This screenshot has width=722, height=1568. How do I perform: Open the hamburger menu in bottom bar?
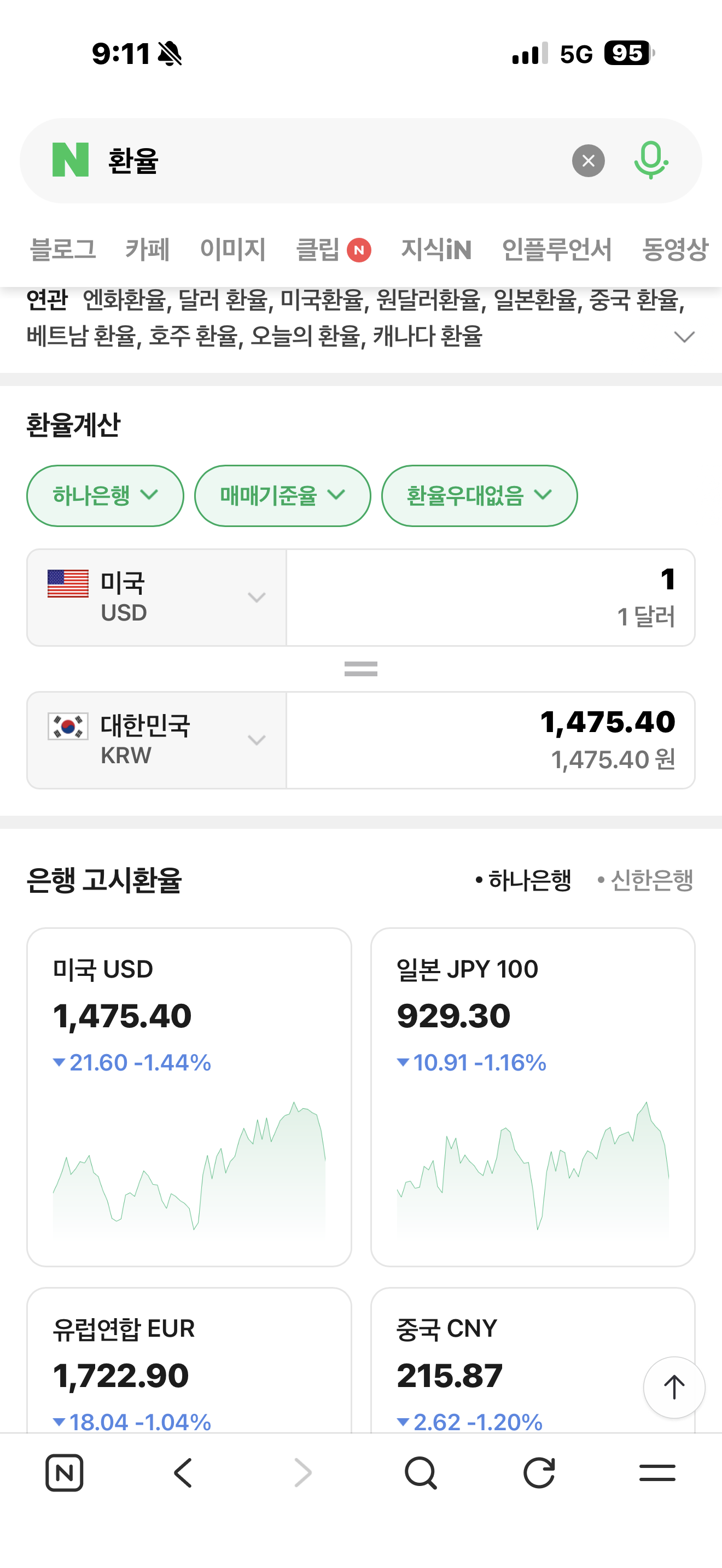(x=657, y=1473)
